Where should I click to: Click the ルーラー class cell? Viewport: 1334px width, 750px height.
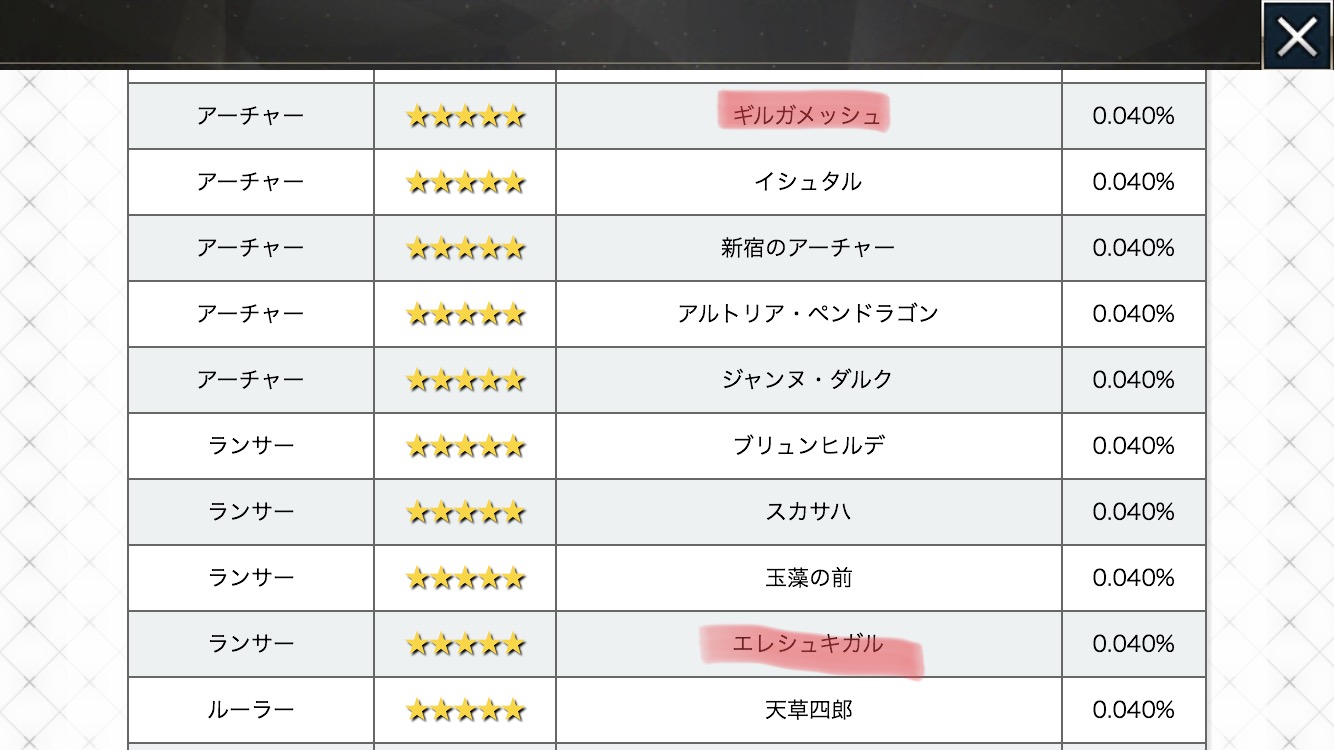coord(250,710)
